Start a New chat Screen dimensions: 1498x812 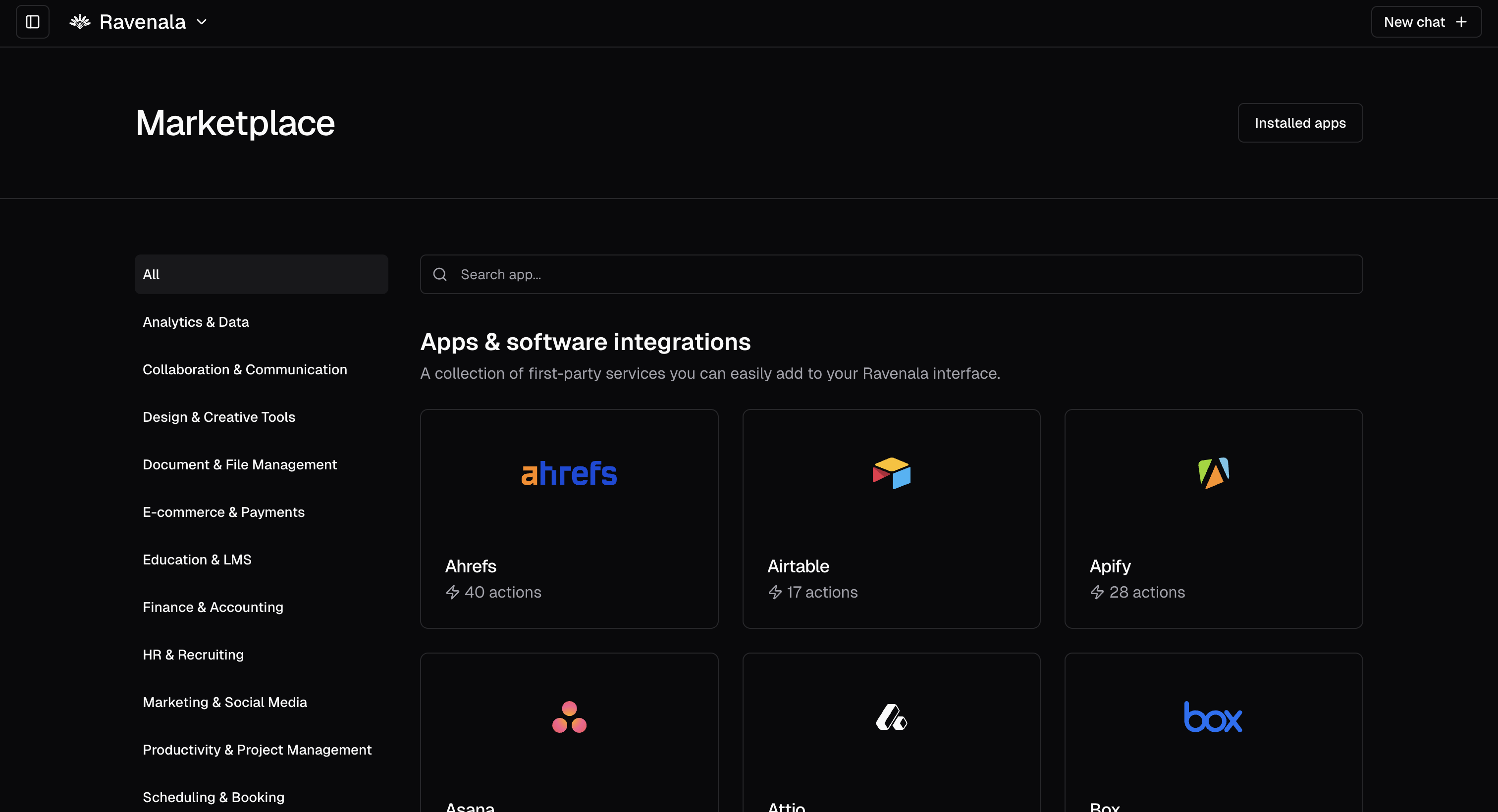pyautogui.click(x=1426, y=22)
